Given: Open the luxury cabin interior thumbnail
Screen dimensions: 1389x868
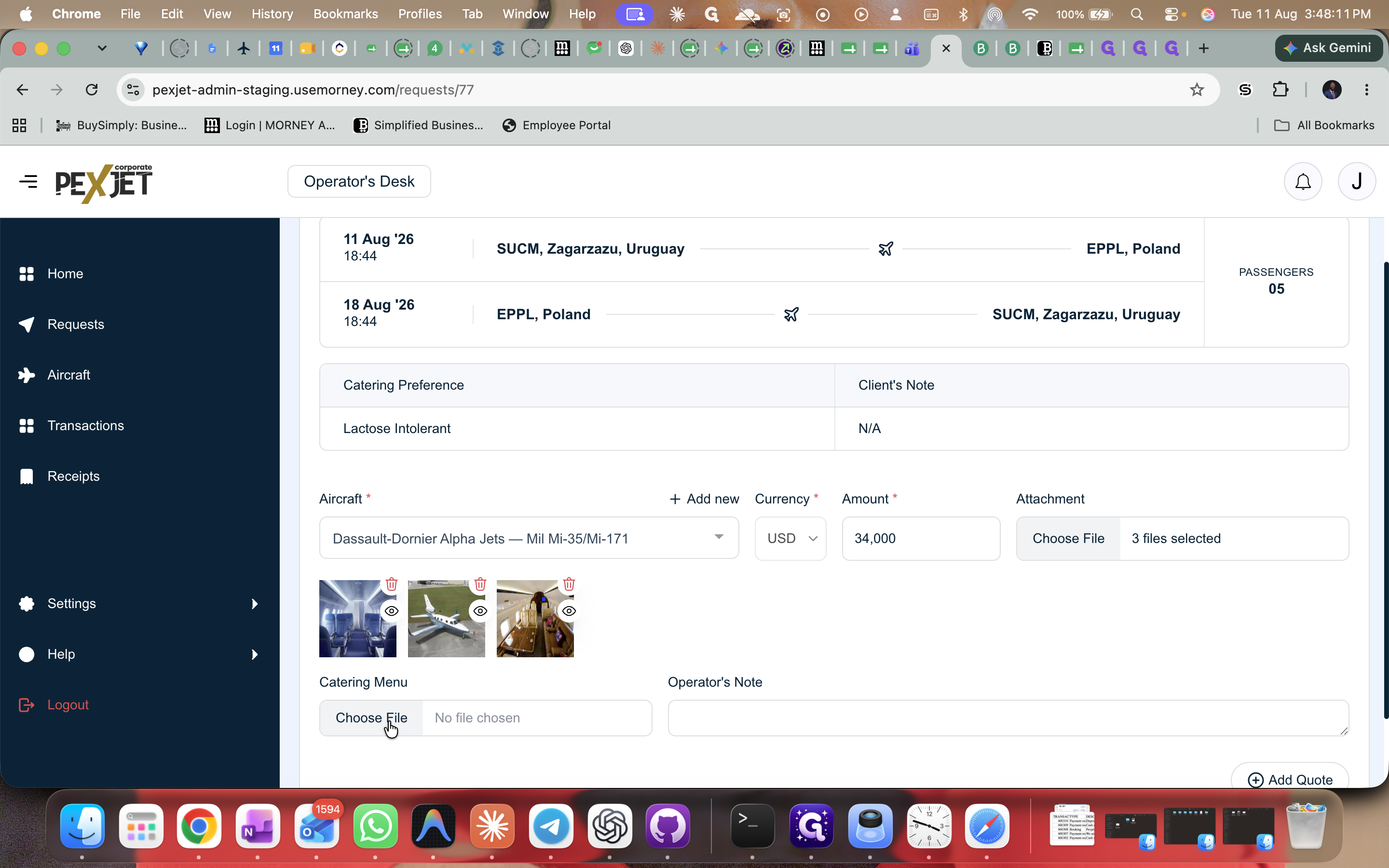Looking at the screenshot, I should tap(535, 618).
